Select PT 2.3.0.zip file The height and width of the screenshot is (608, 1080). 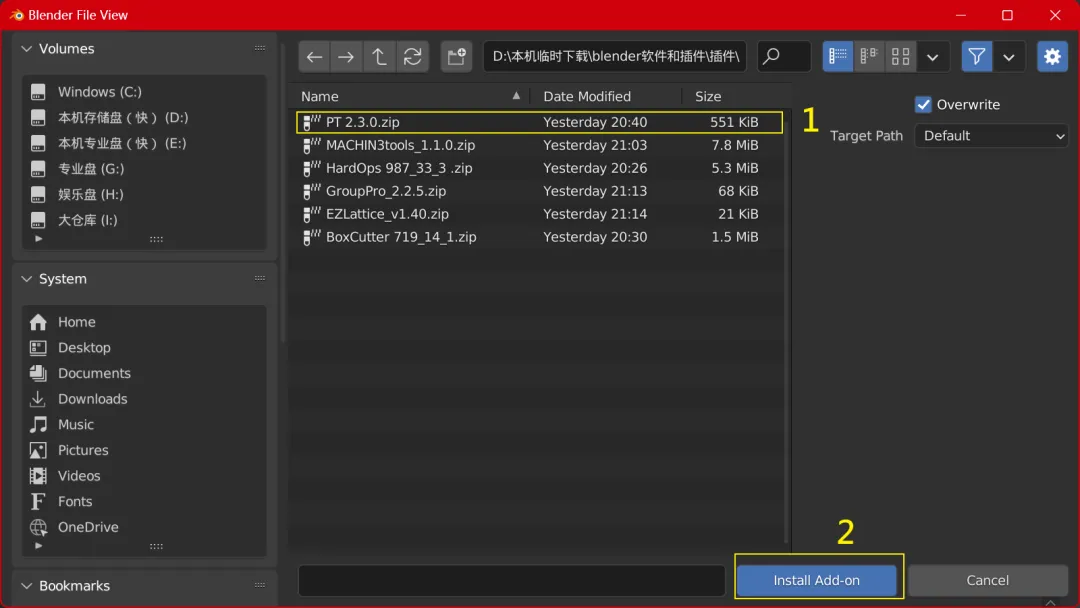[x=539, y=122]
